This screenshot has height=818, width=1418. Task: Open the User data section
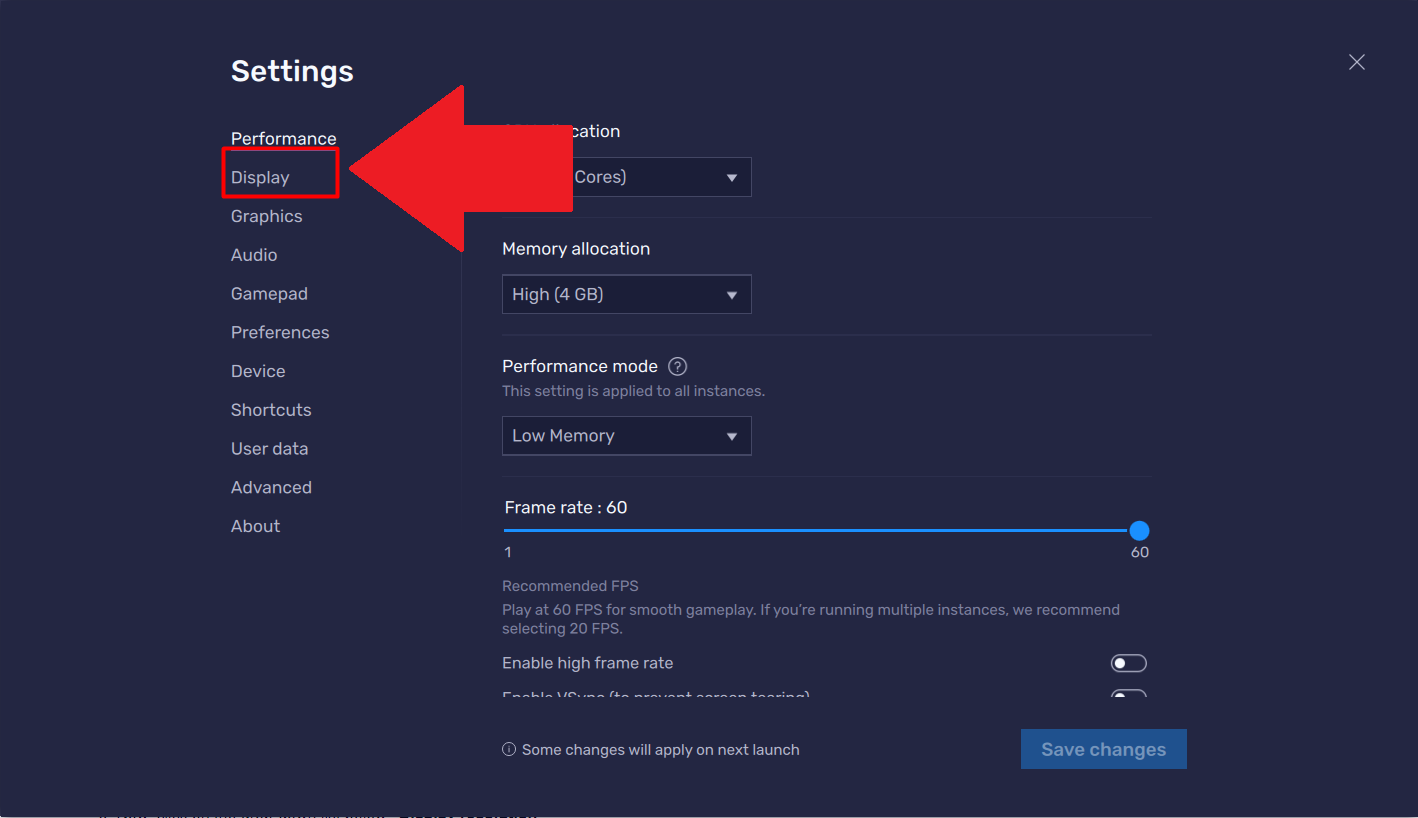coord(269,448)
